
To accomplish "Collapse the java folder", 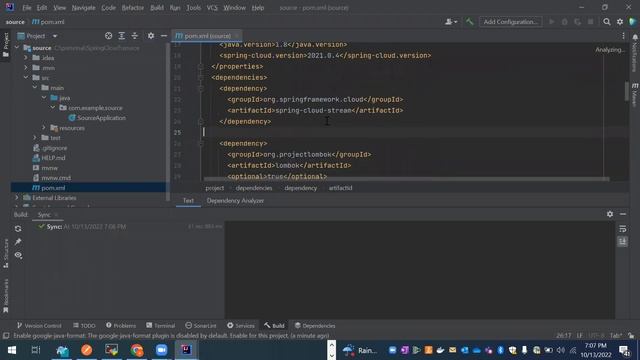I will tap(44, 98).
